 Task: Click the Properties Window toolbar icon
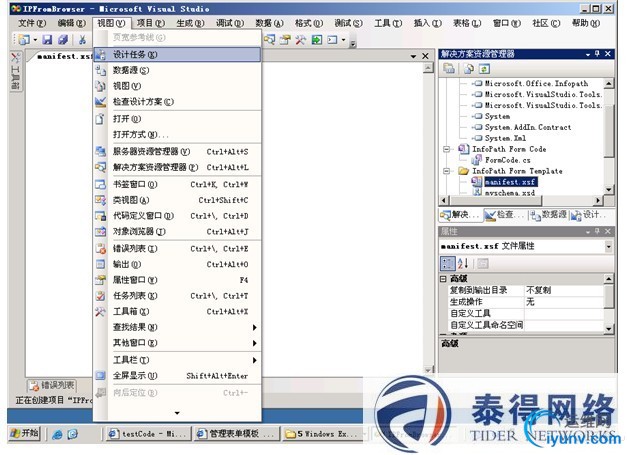tap(285, 40)
